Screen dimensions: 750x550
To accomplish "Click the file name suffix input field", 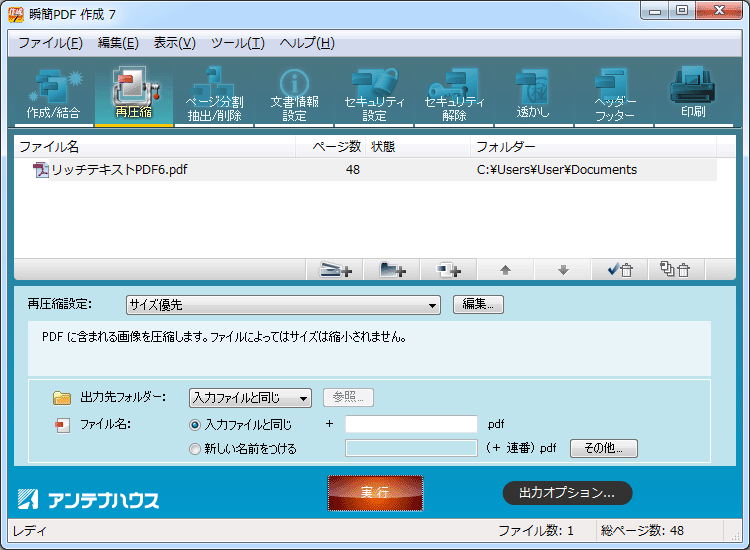I will pyautogui.click(x=411, y=425).
